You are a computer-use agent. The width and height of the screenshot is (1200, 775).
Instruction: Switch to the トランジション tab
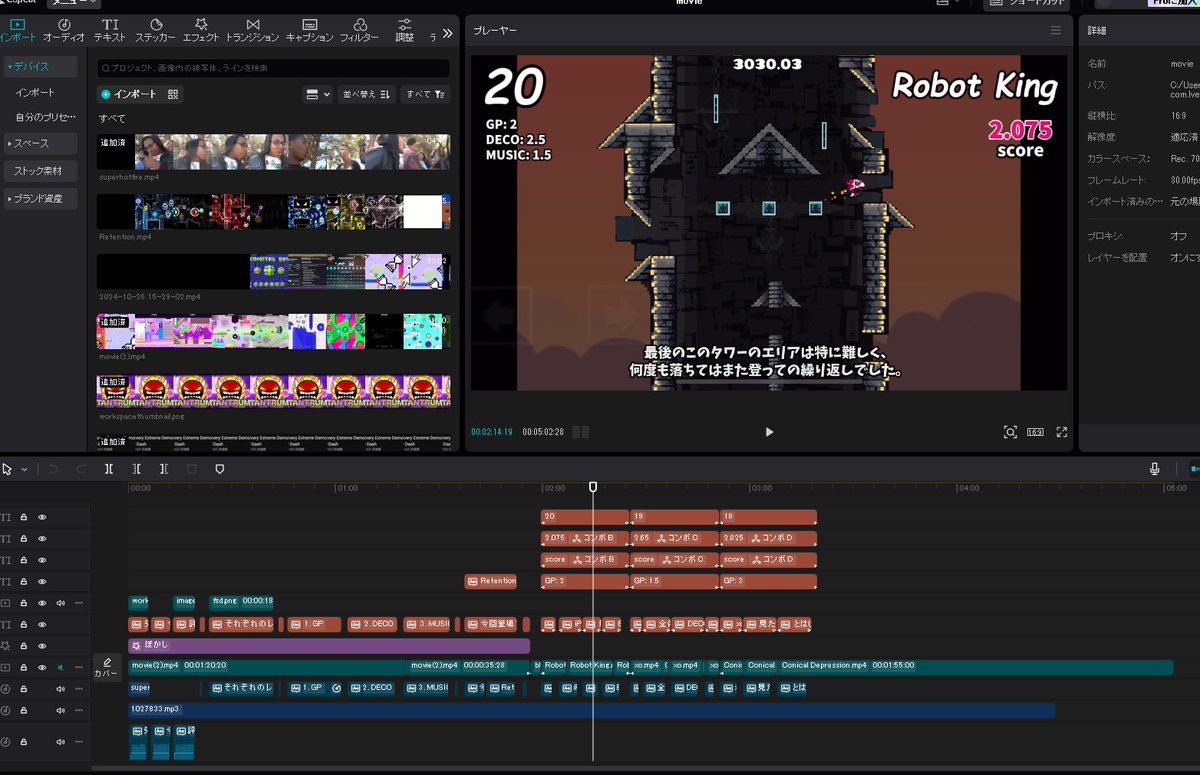[253, 30]
